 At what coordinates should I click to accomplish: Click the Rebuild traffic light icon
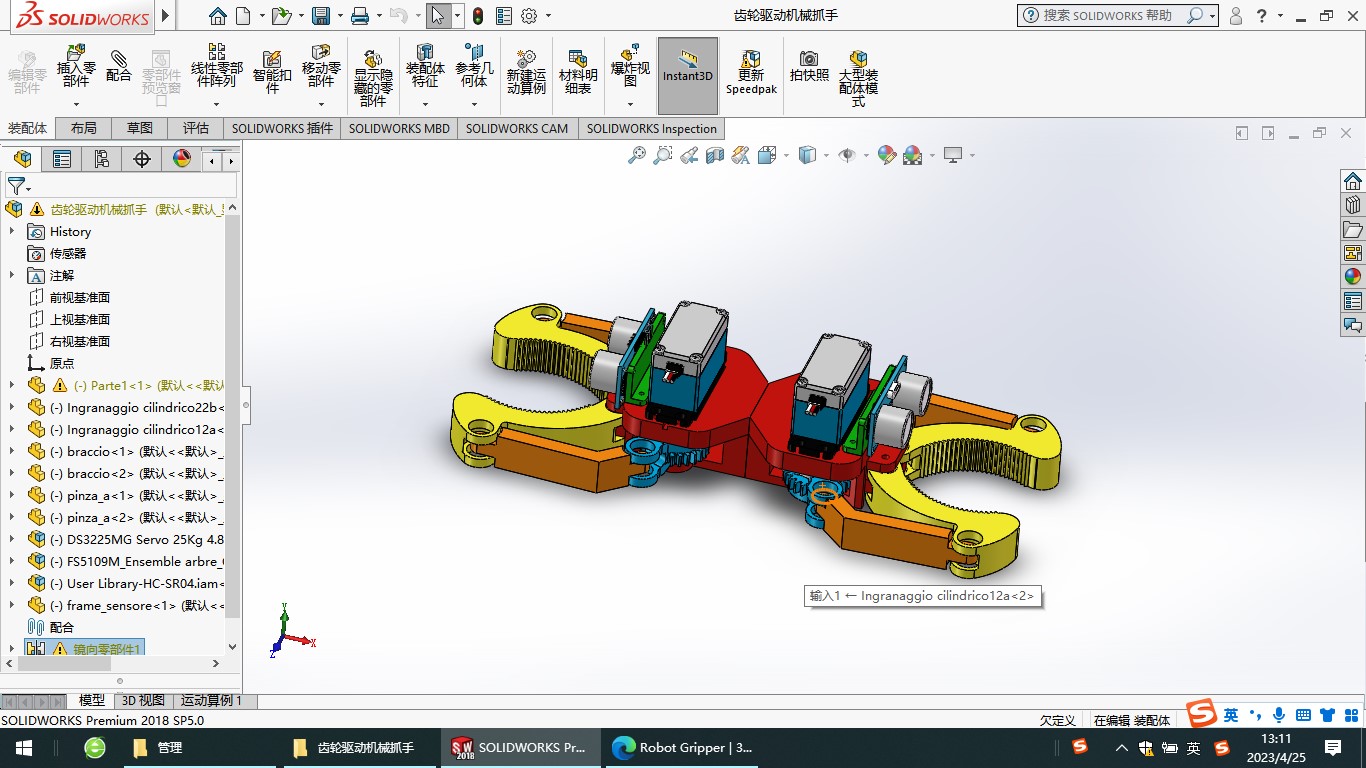pos(478,16)
